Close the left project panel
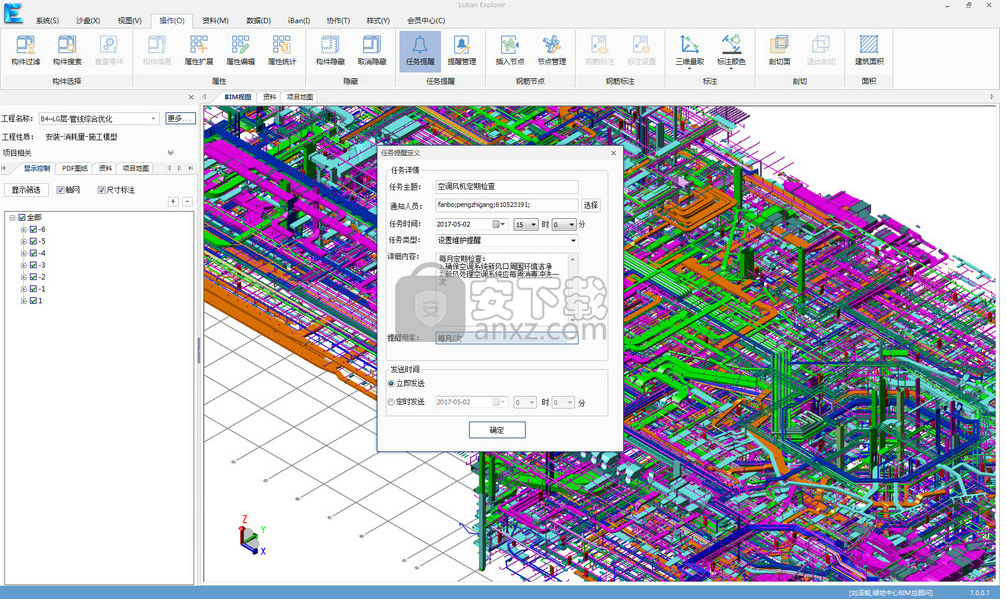Image resolution: width=1006 pixels, height=607 pixels. coord(191,98)
